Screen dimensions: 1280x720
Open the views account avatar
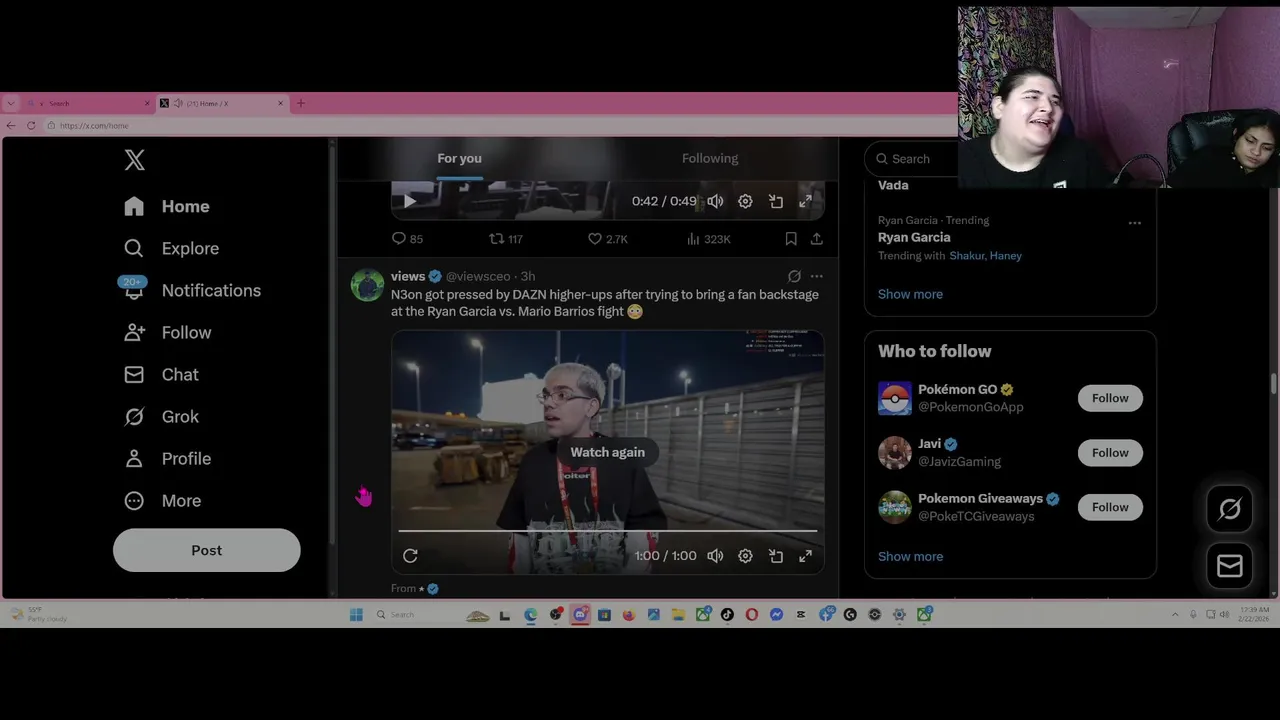pyautogui.click(x=367, y=285)
